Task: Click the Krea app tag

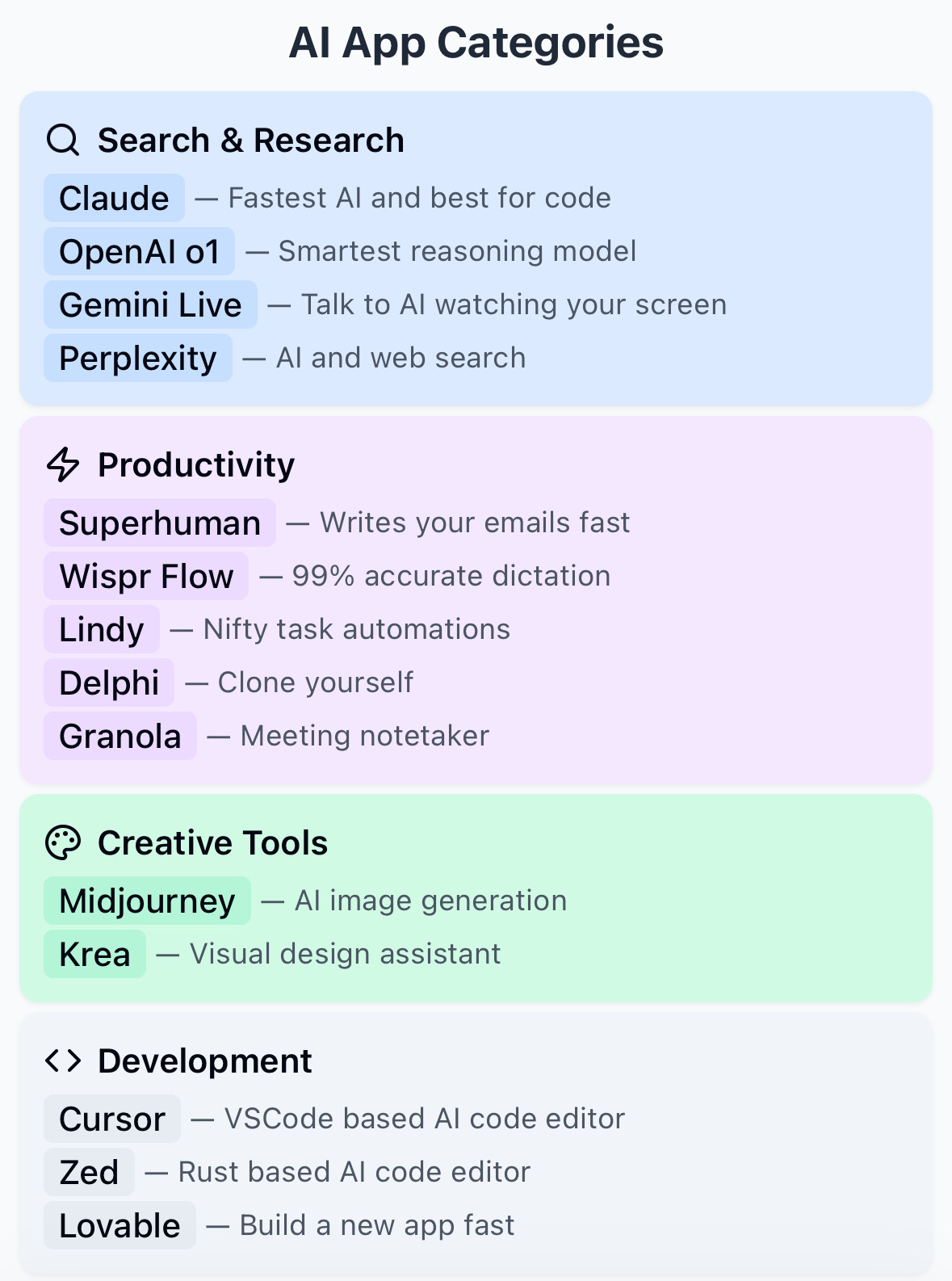Action: click(x=94, y=954)
